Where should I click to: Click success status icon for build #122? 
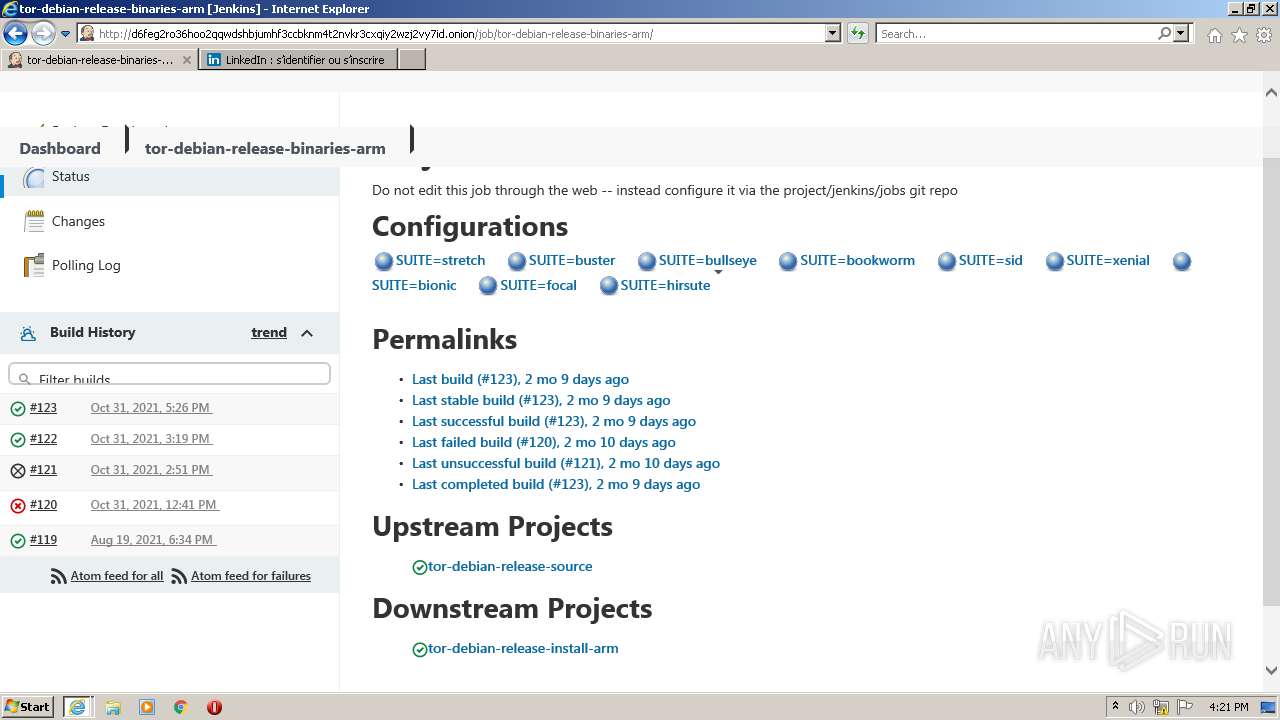coord(18,439)
